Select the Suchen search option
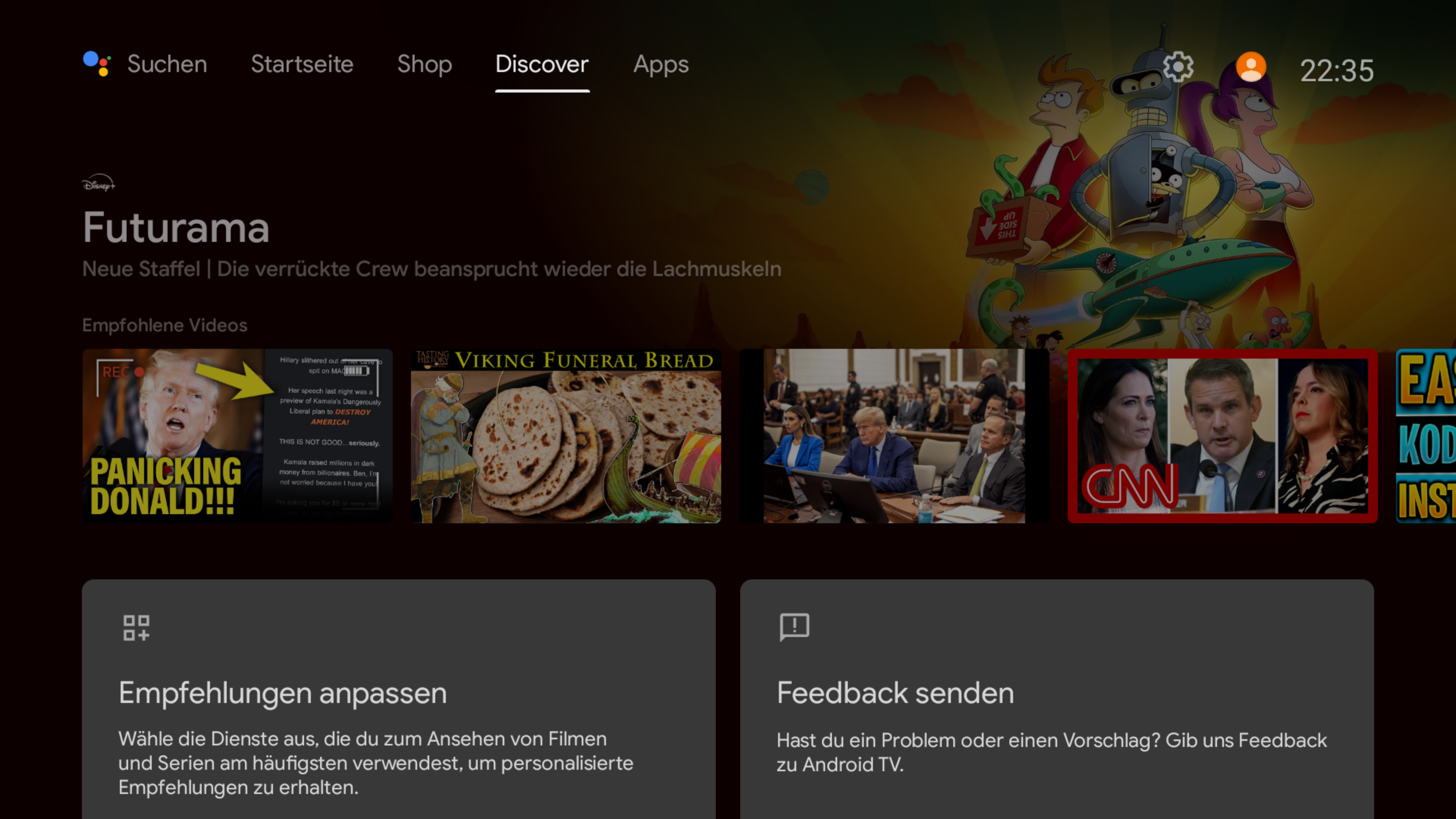Viewport: 1456px width, 819px height. pos(167,64)
